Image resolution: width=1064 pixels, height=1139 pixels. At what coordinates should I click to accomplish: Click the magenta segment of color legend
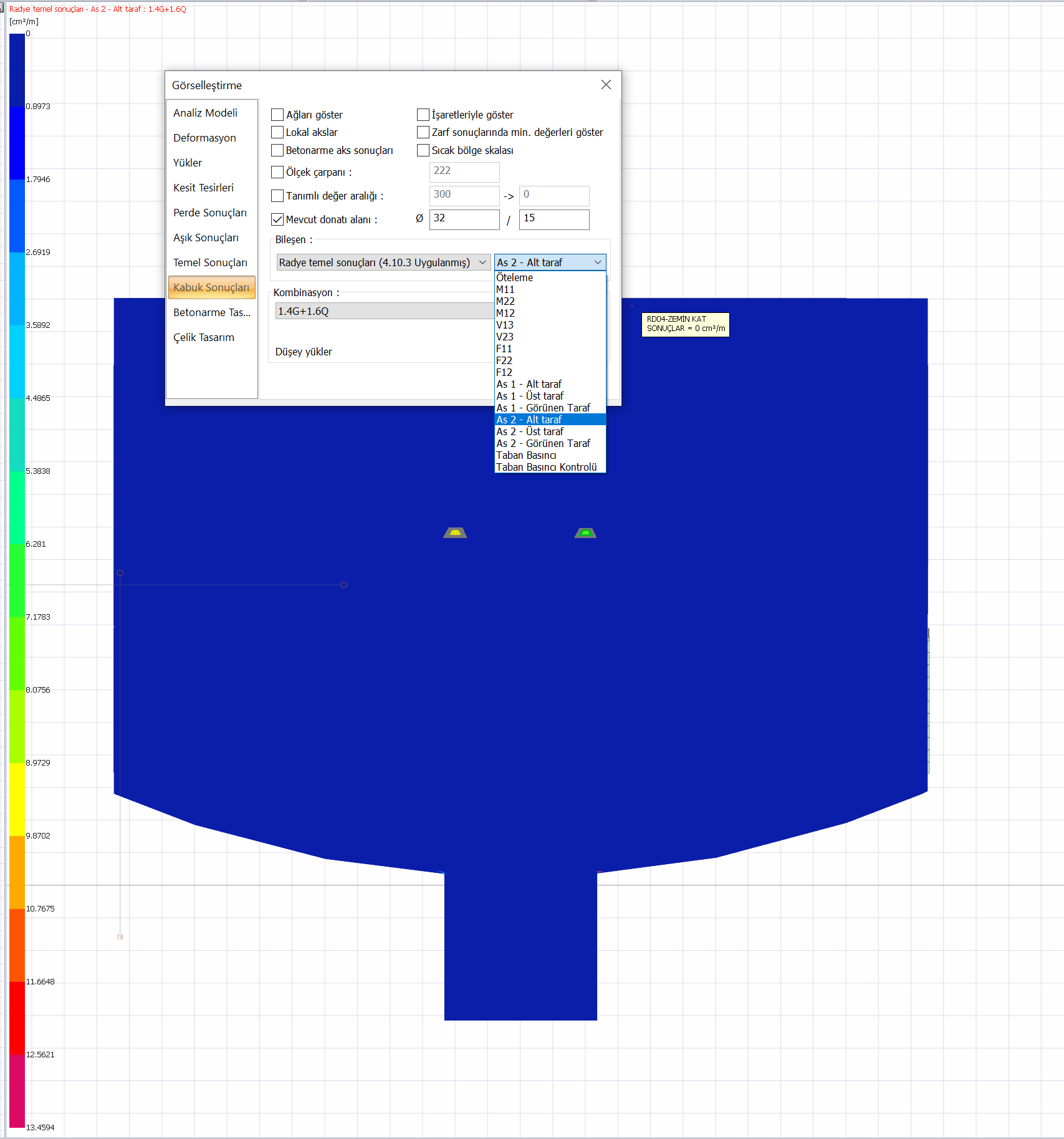point(17,1090)
